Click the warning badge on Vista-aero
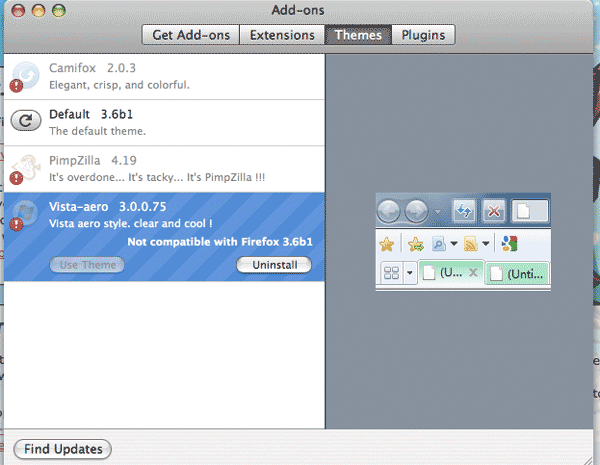600x465 pixels. pyautogui.click(x=16, y=224)
